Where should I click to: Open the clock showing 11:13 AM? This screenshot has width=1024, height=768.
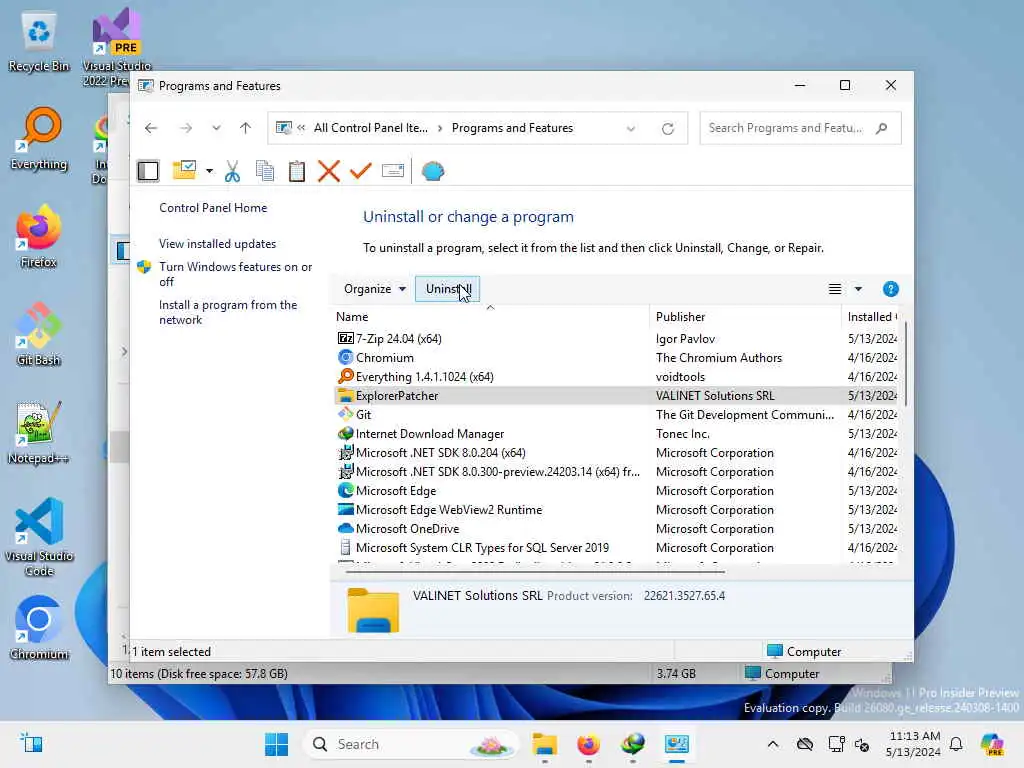click(x=913, y=744)
